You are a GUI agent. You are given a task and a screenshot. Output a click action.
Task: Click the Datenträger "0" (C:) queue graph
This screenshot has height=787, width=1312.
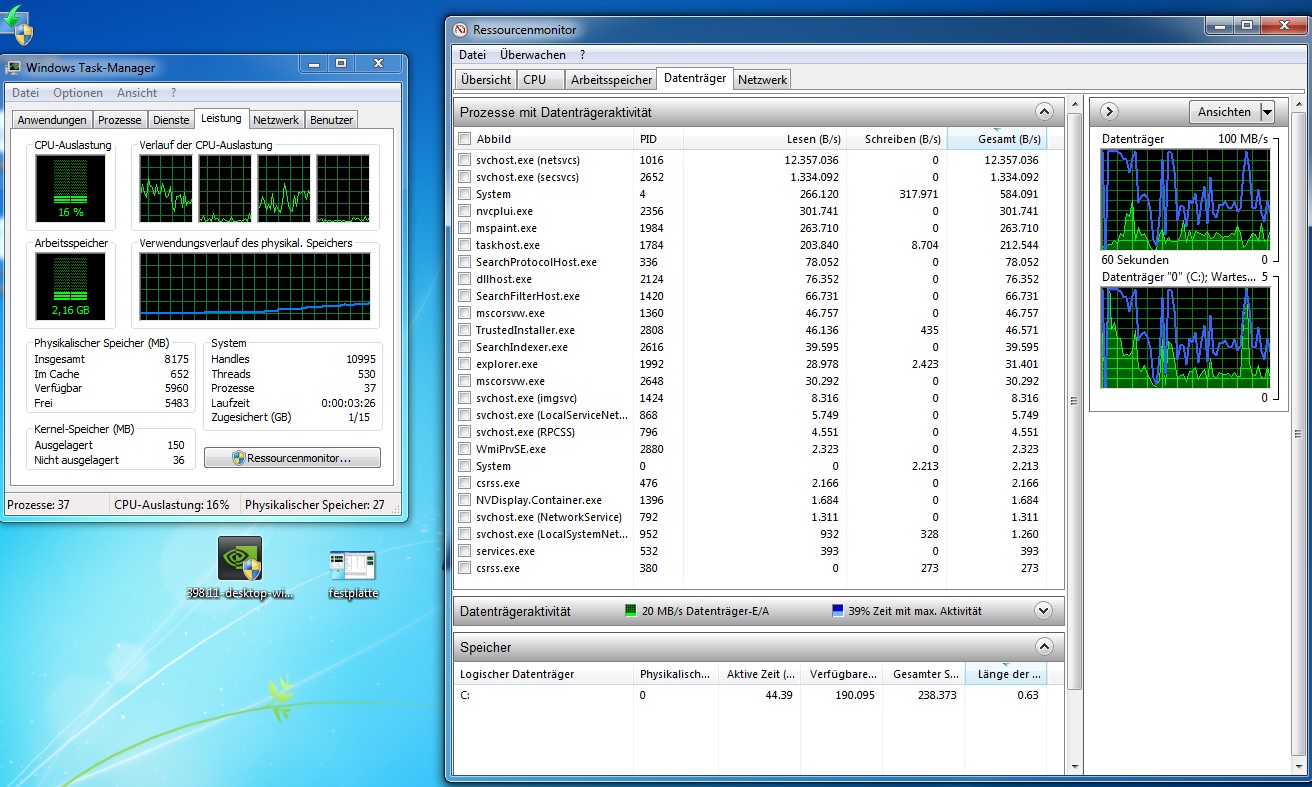pyautogui.click(x=1185, y=337)
